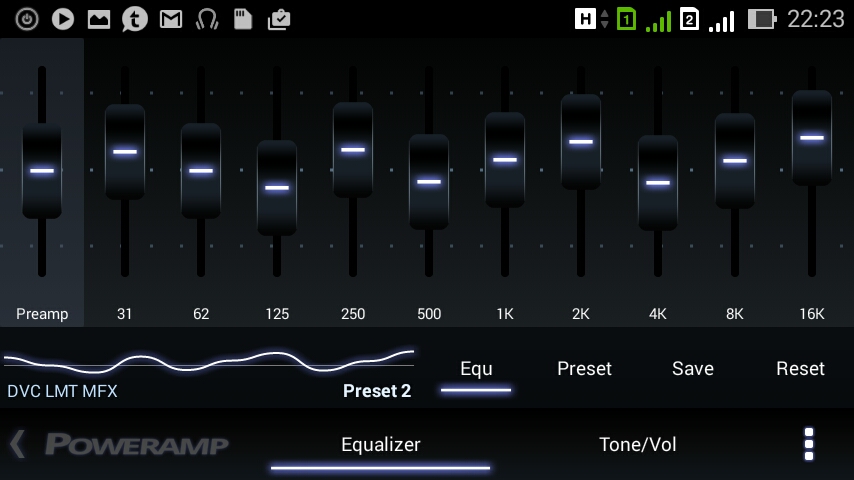This screenshot has height=480, width=854.
Task: Tap the 125 frequency label
Action: (x=277, y=314)
